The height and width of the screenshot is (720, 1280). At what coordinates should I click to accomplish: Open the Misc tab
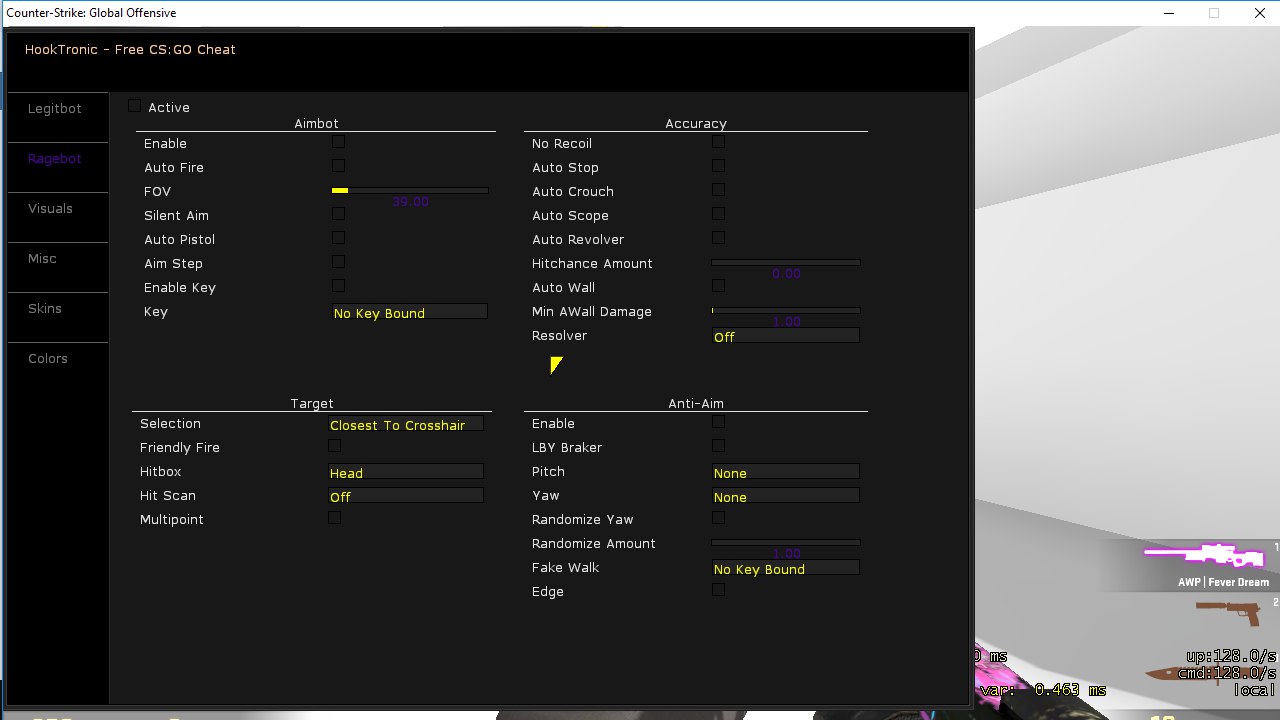coord(42,258)
